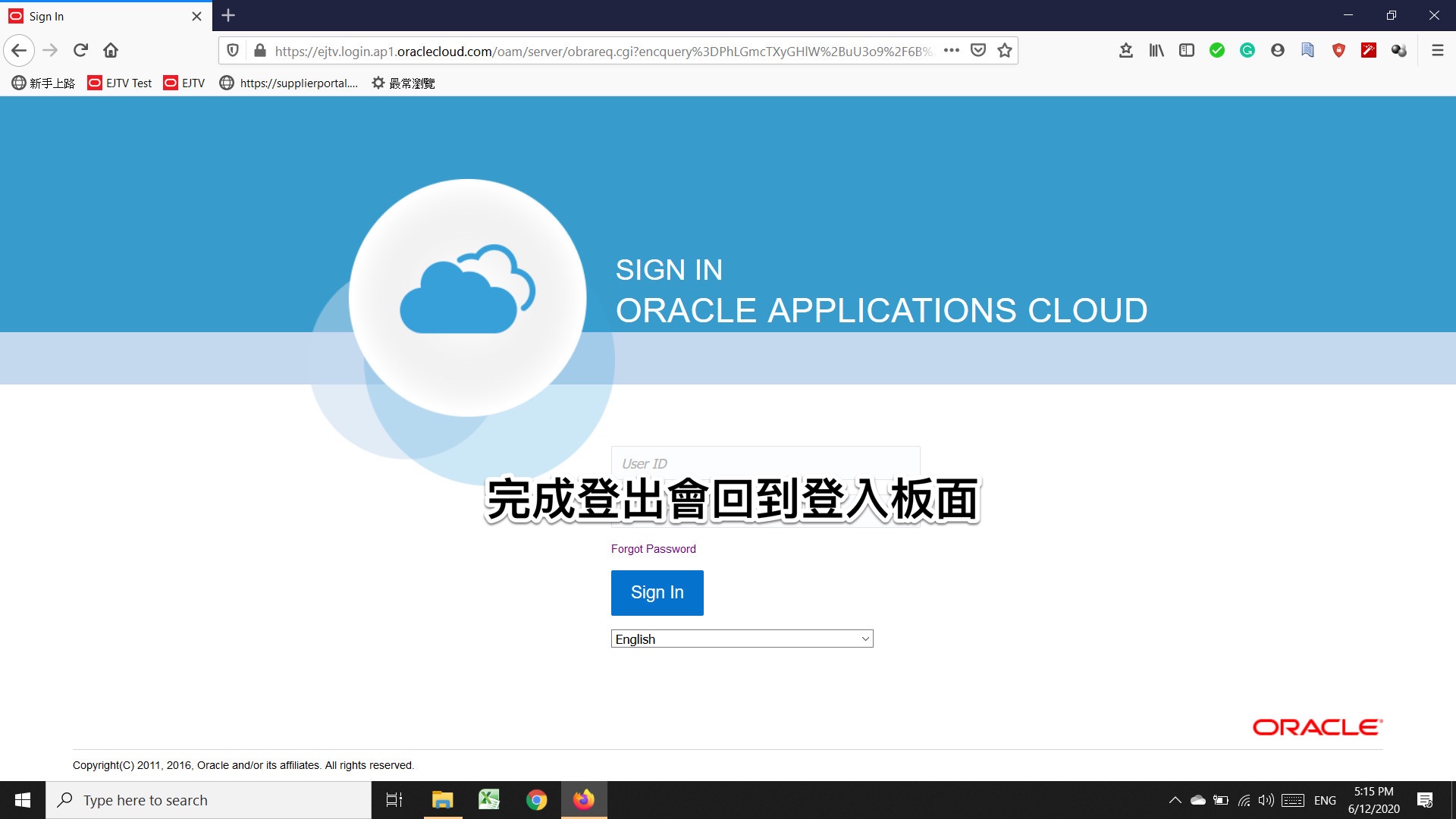
Task: Click the green checkmark extension icon
Action: [x=1217, y=51]
